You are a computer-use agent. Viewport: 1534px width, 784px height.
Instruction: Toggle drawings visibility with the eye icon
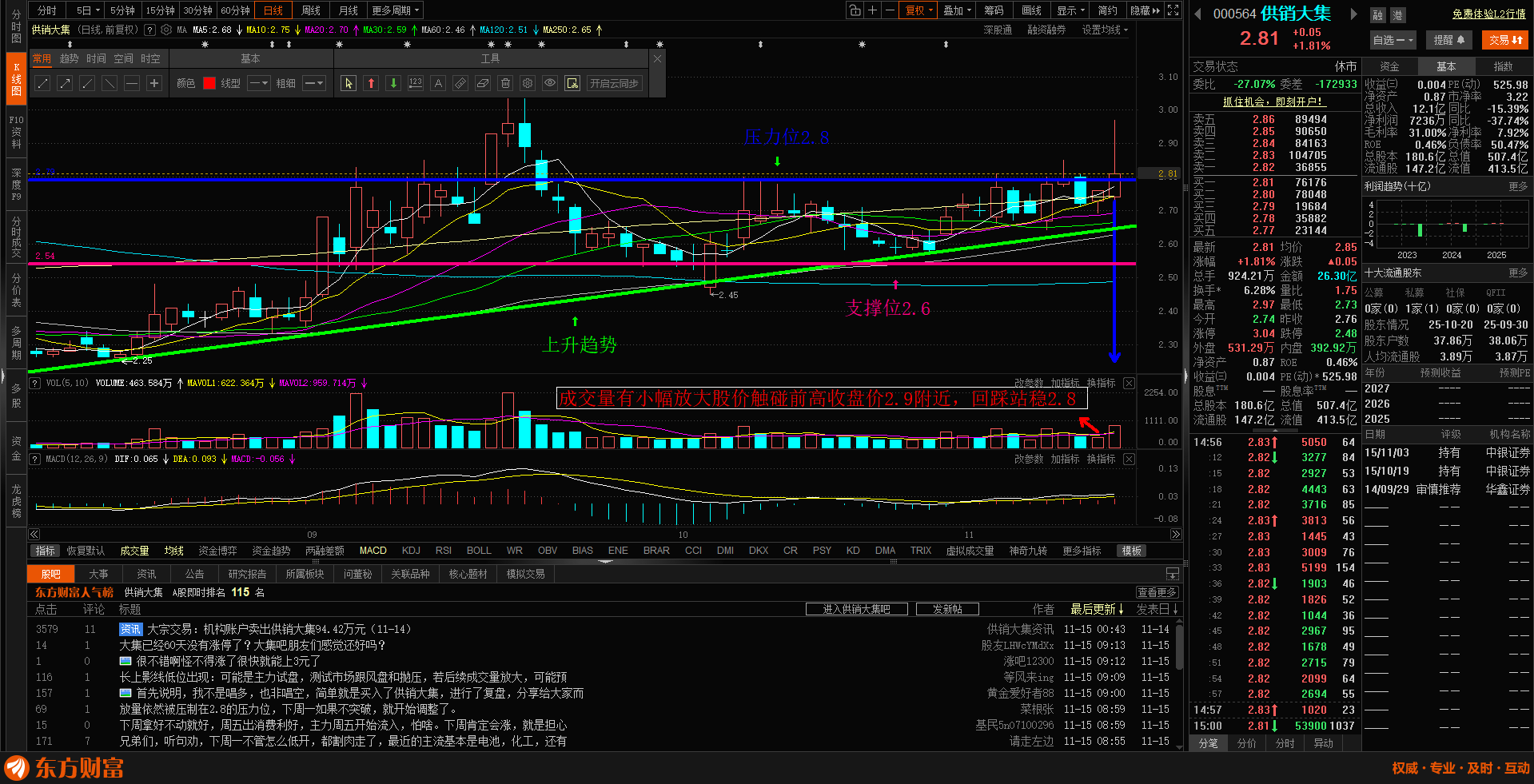tap(550, 83)
